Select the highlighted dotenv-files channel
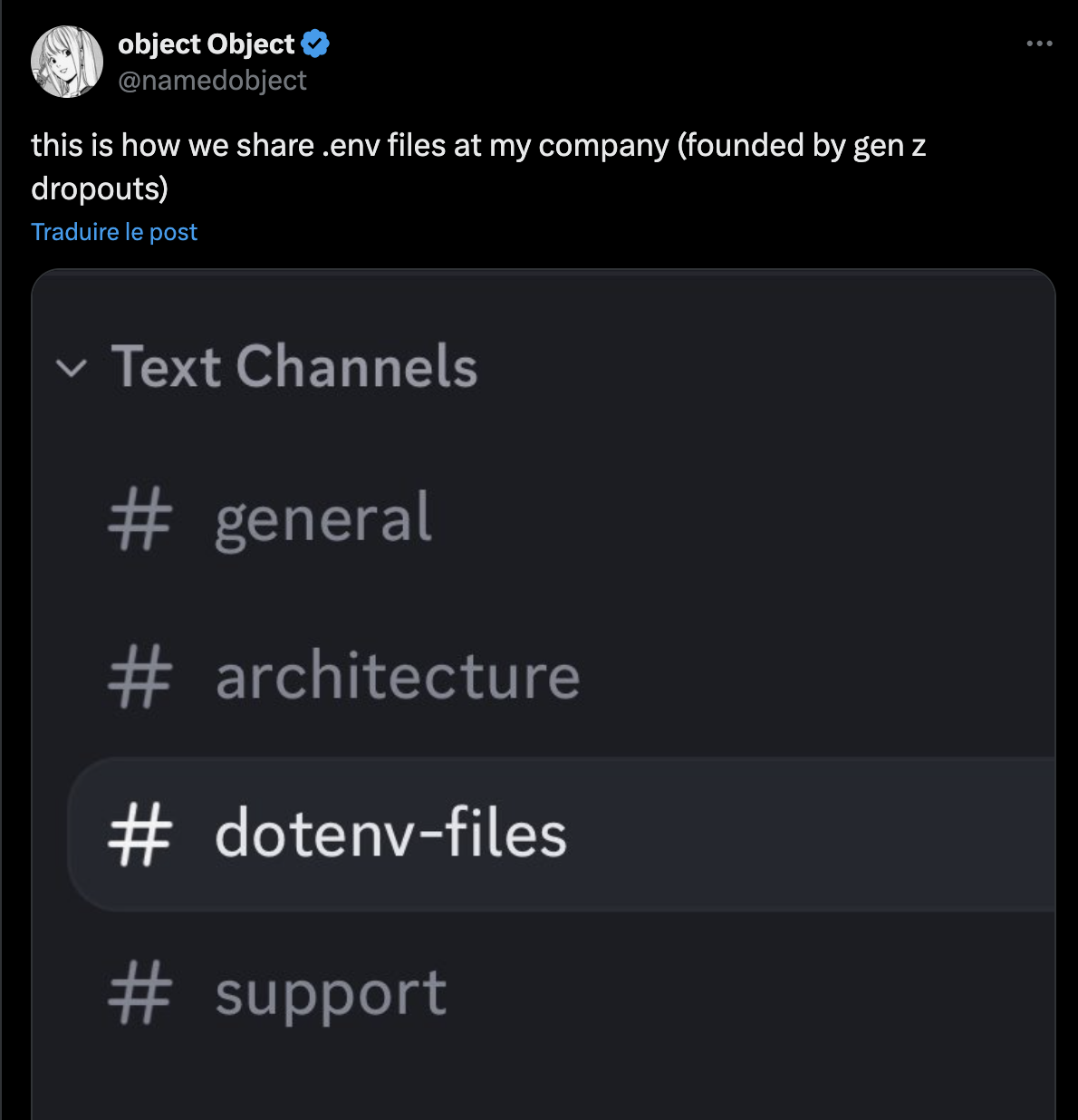1078x1120 pixels. pos(390,835)
